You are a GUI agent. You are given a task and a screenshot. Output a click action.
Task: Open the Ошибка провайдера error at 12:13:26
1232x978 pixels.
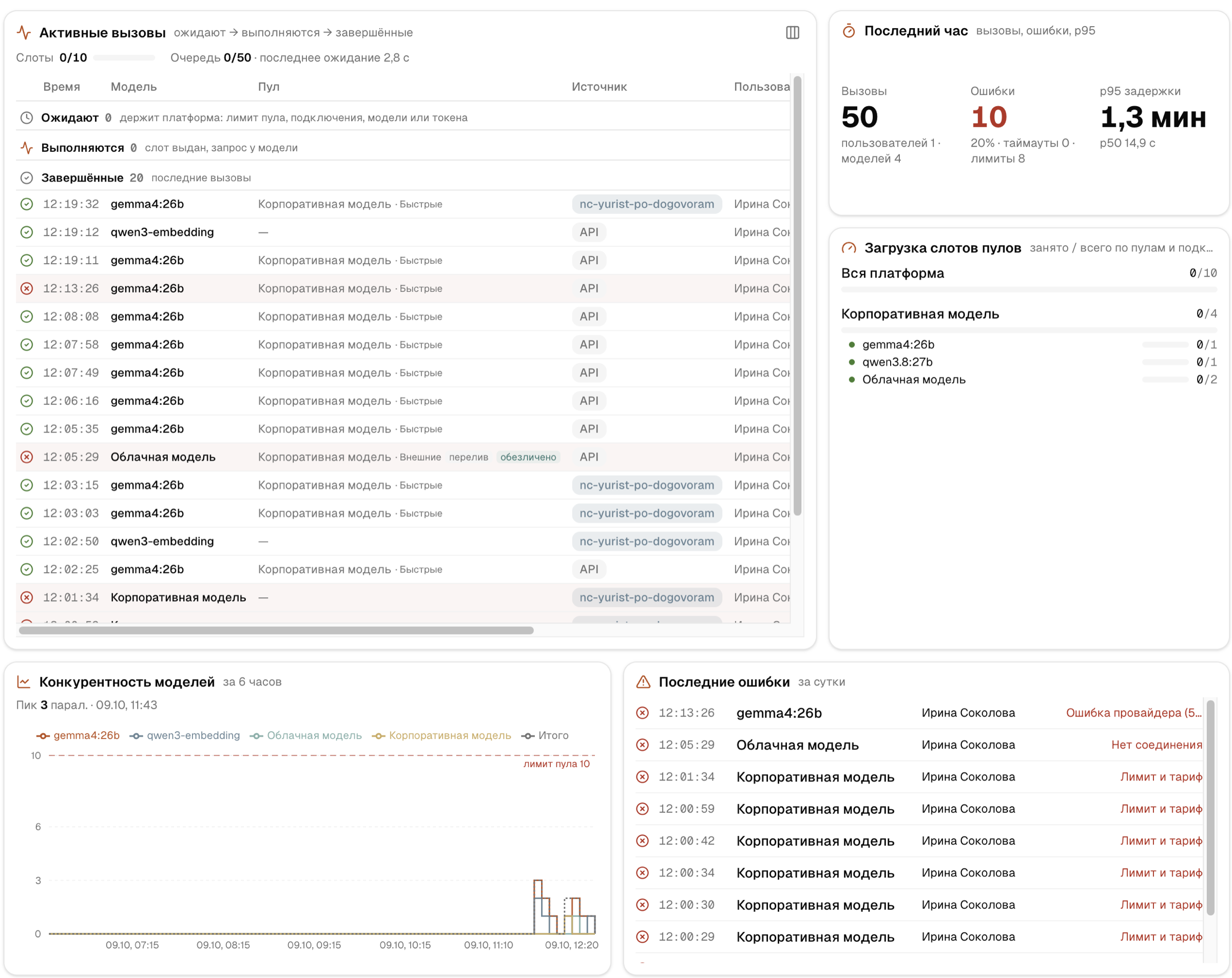coord(1134,713)
